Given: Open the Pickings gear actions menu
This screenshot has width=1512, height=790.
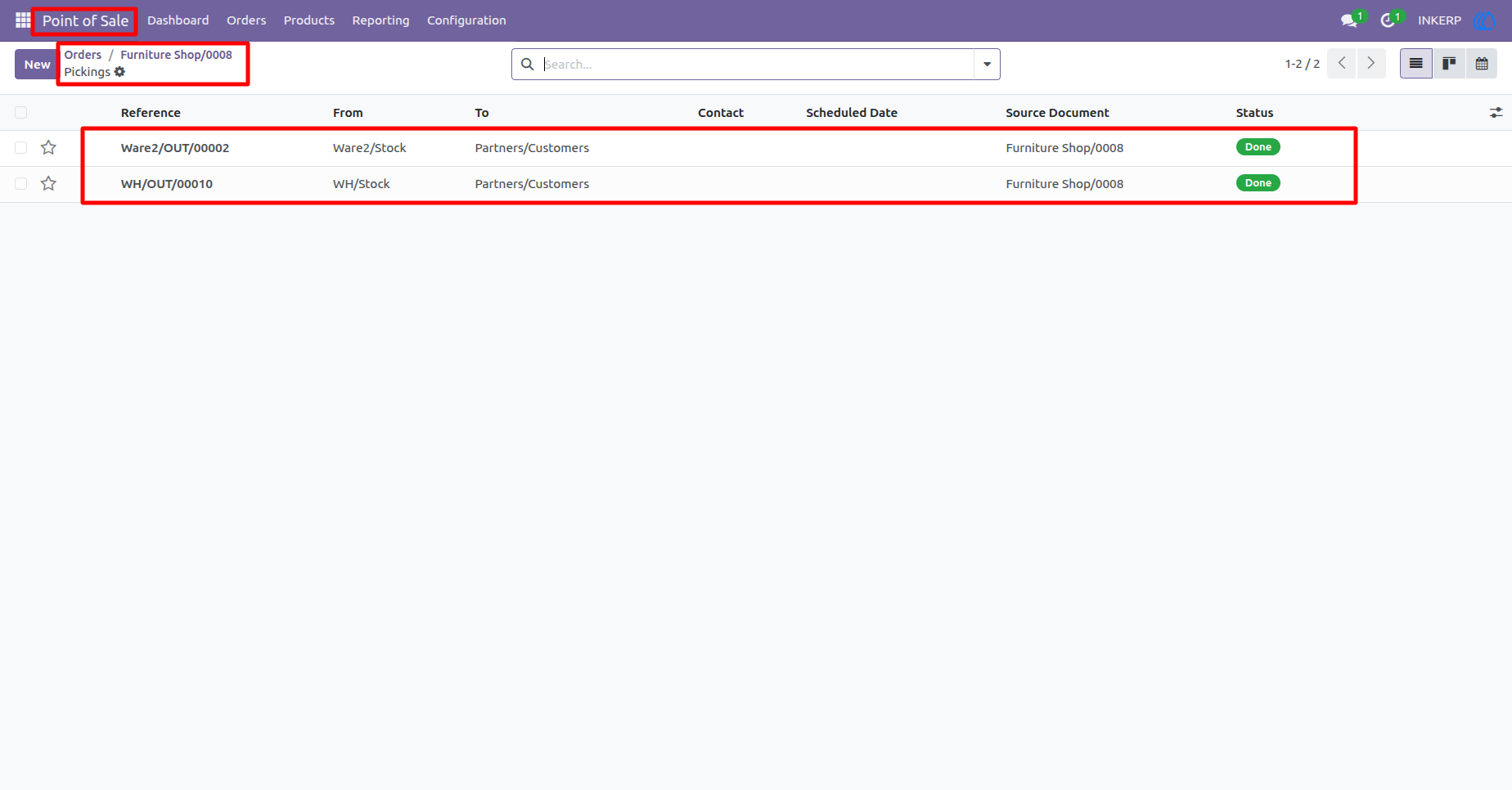Looking at the screenshot, I should [x=120, y=72].
